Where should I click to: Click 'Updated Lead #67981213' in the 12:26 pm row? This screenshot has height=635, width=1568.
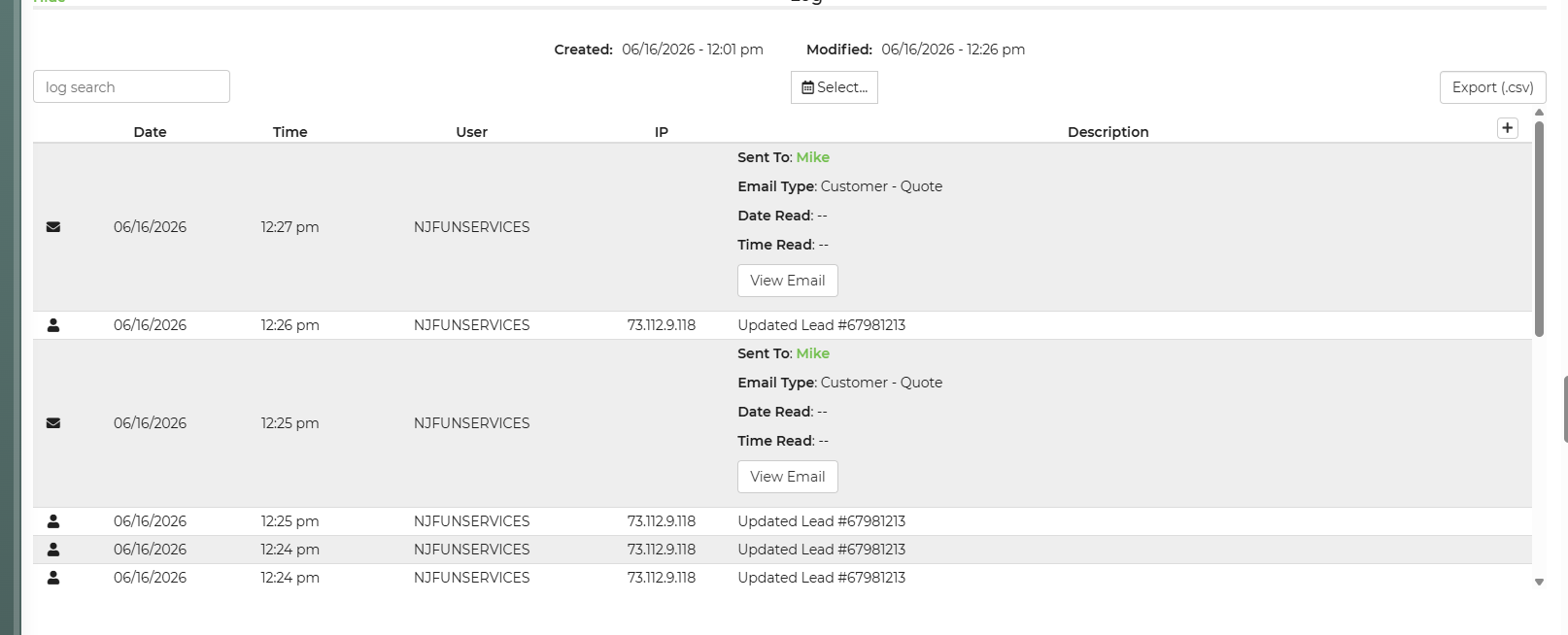(822, 325)
